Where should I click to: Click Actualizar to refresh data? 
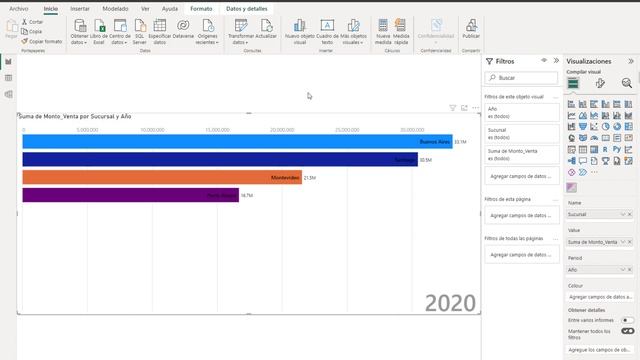click(x=266, y=29)
